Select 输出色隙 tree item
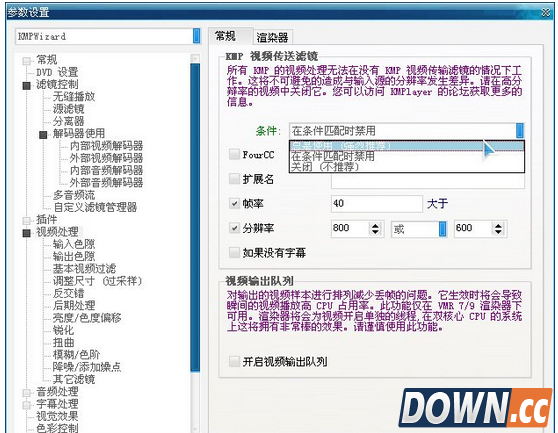The image size is (558, 433). 74,256
